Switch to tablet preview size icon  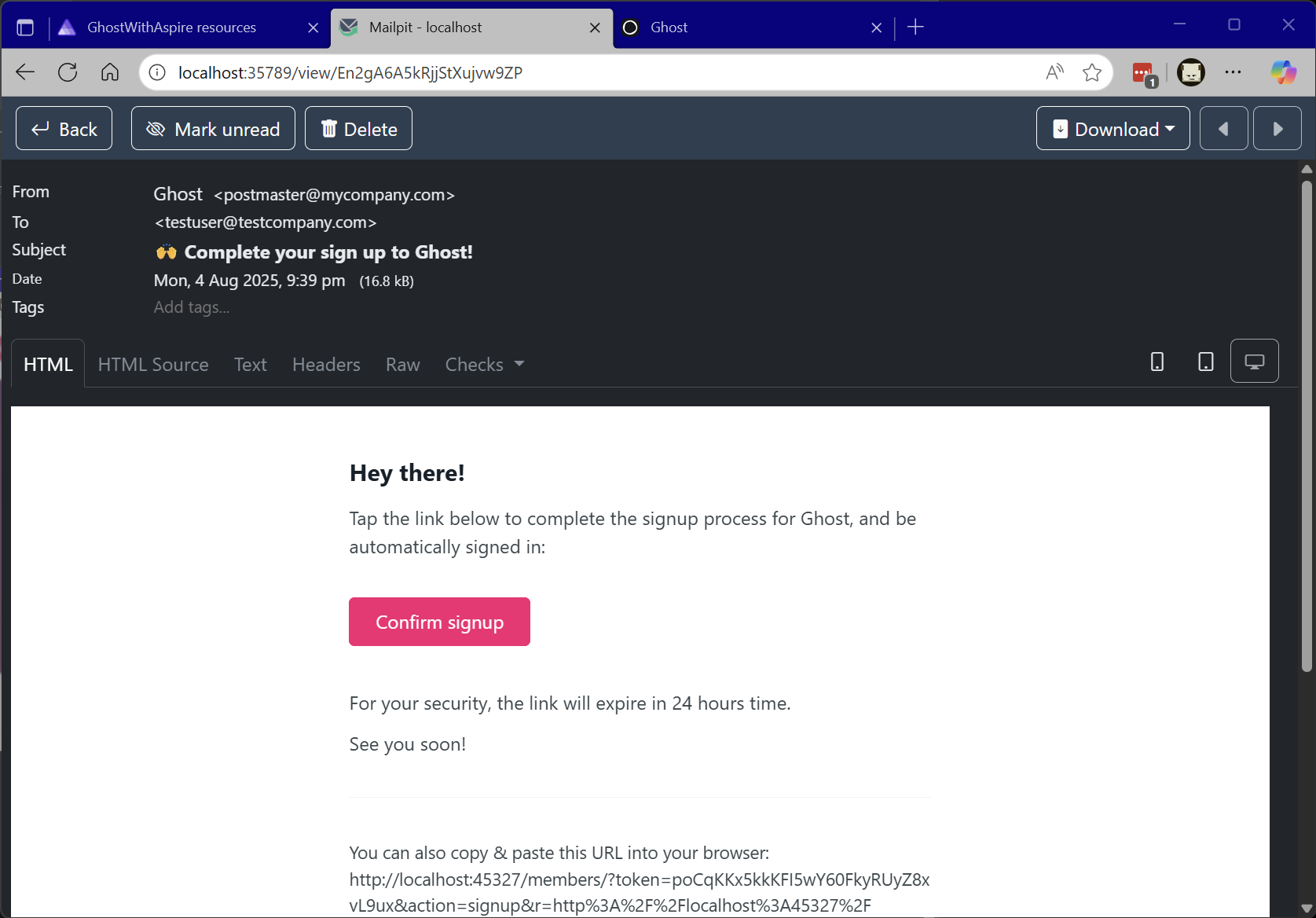[1205, 362]
